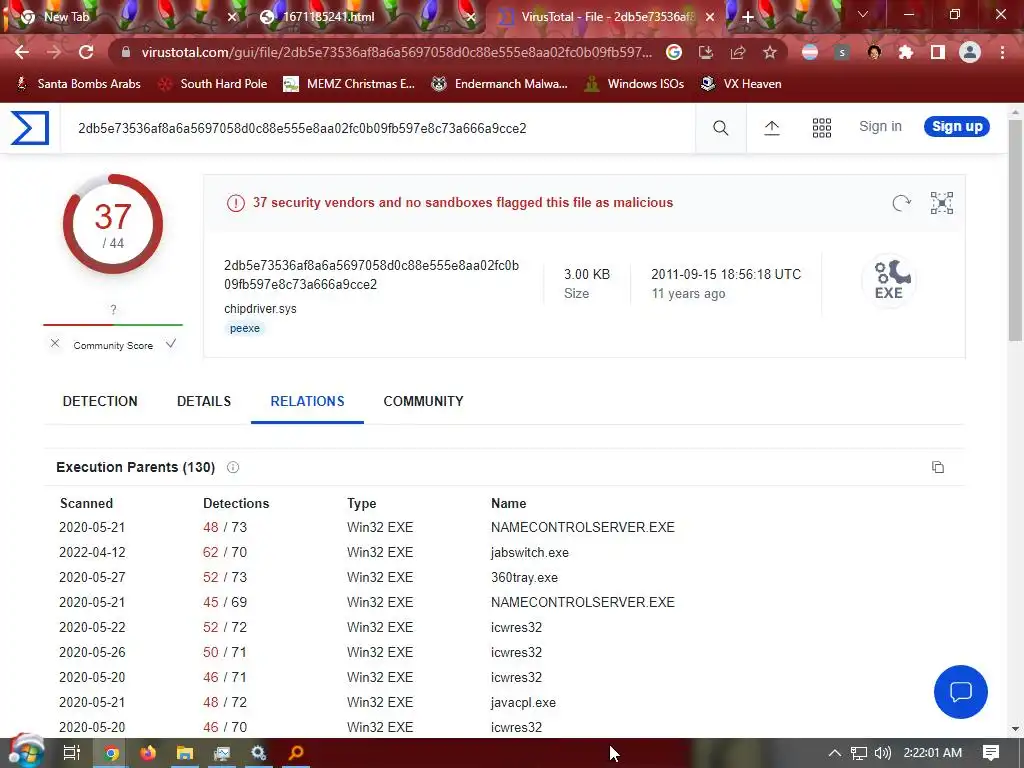
Task: Click the clock showing 2:22:01 AM
Action: [x=933, y=753]
